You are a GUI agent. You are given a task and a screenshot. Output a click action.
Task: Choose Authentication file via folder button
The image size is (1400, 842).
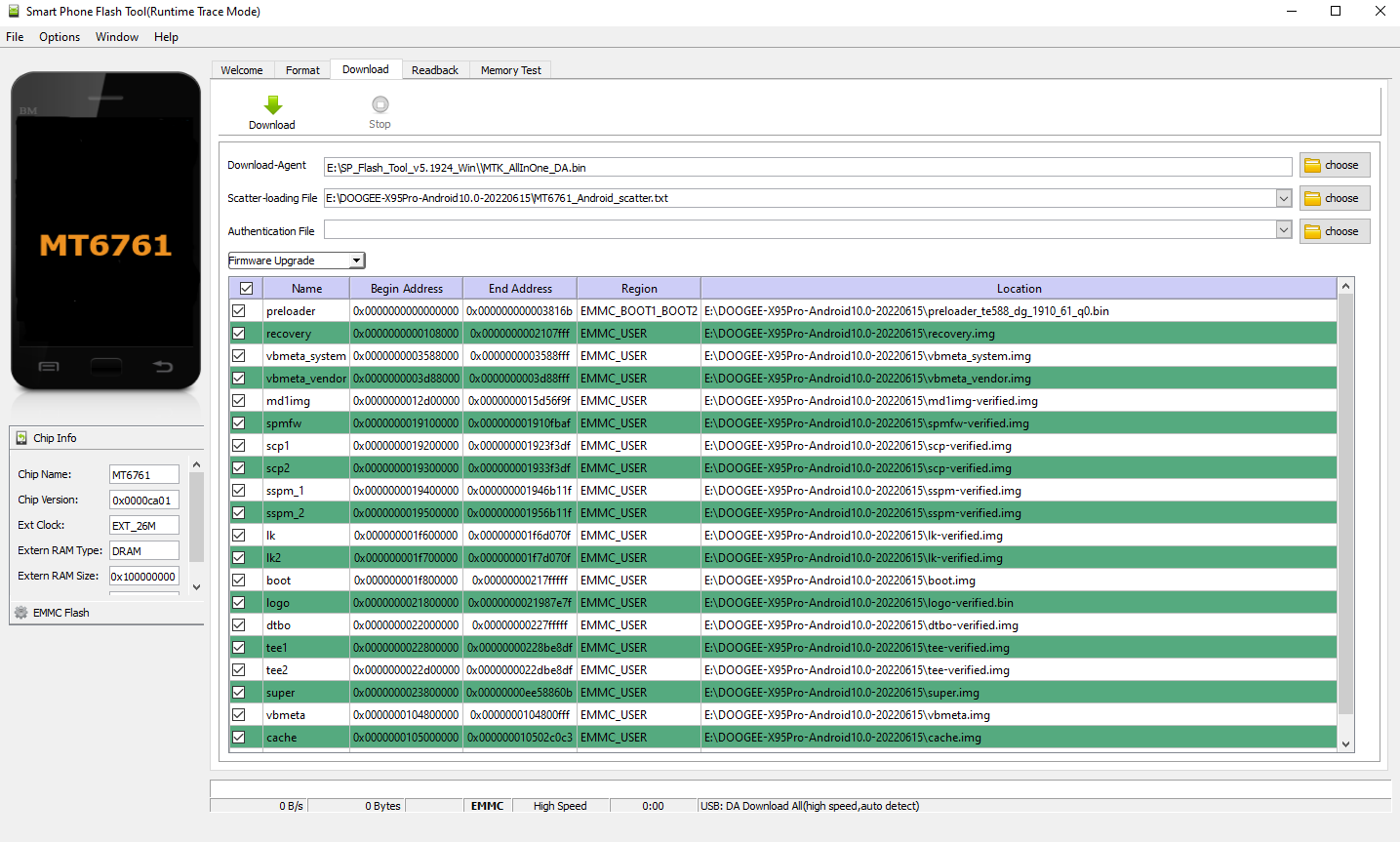click(x=1334, y=231)
